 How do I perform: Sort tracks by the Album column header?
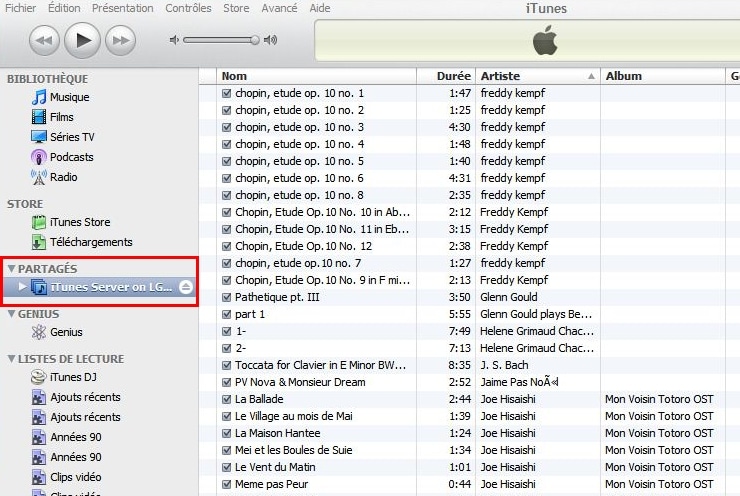coord(662,76)
